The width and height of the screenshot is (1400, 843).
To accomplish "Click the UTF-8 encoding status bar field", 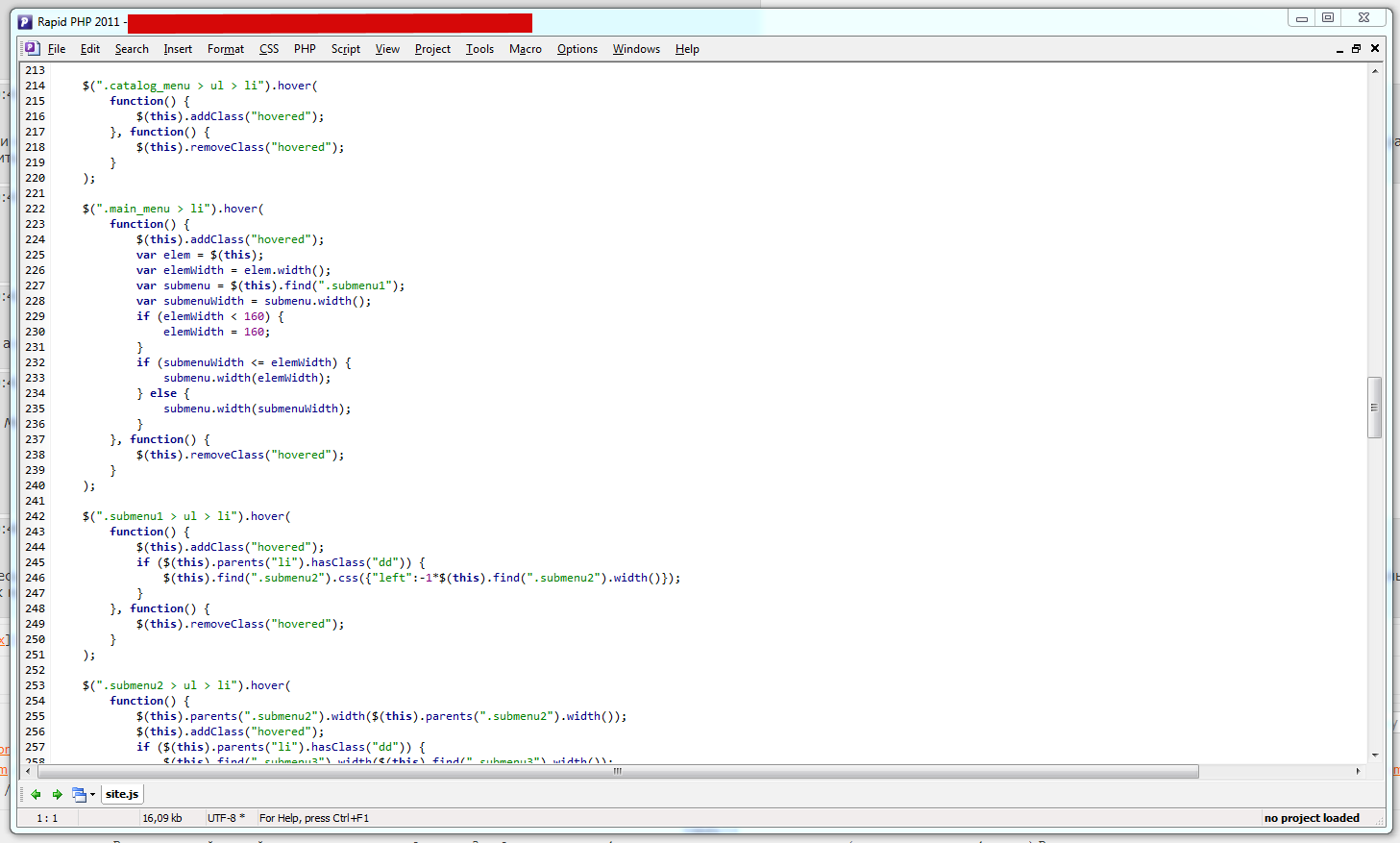I will pos(226,818).
